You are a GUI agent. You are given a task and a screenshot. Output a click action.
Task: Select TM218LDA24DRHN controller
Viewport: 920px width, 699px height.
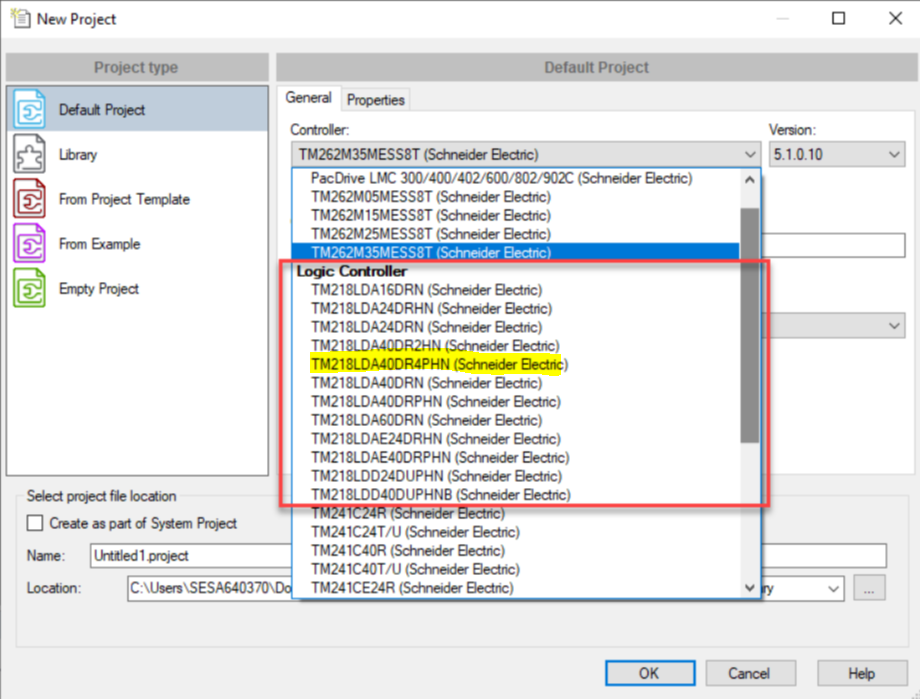tap(516, 308)
